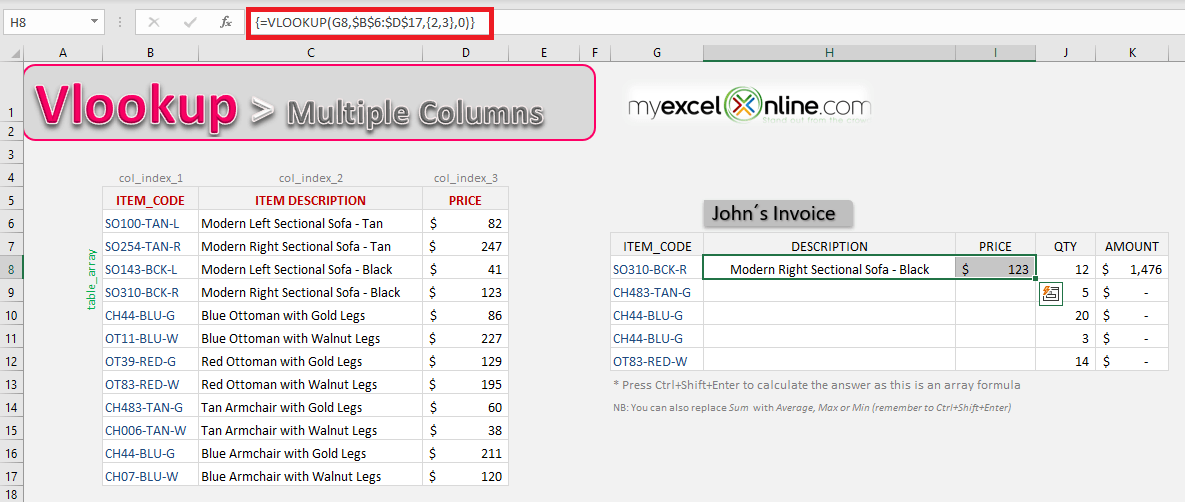
Task: Click inside the Name Box showing H8
Action: click(x=45, y=23)
